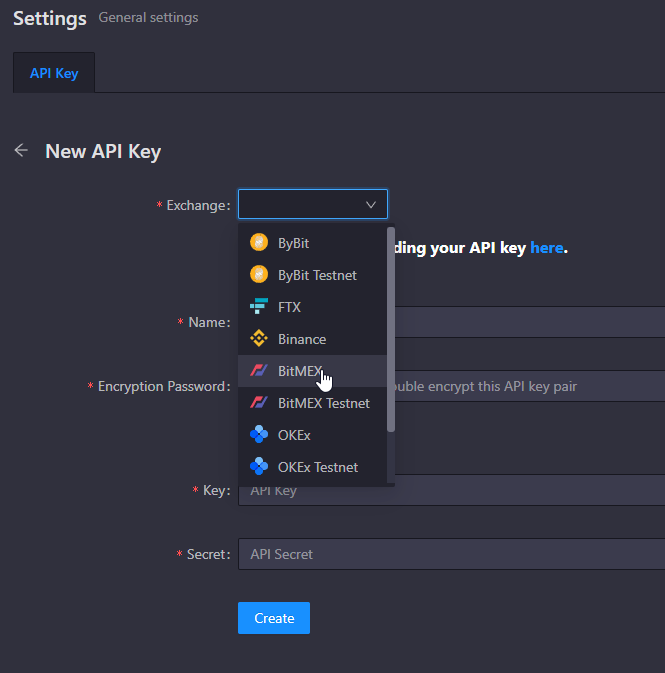Click the ByBit Testnet logo icon
Viewport: 665px width, 673px height.
coord(259,275)
